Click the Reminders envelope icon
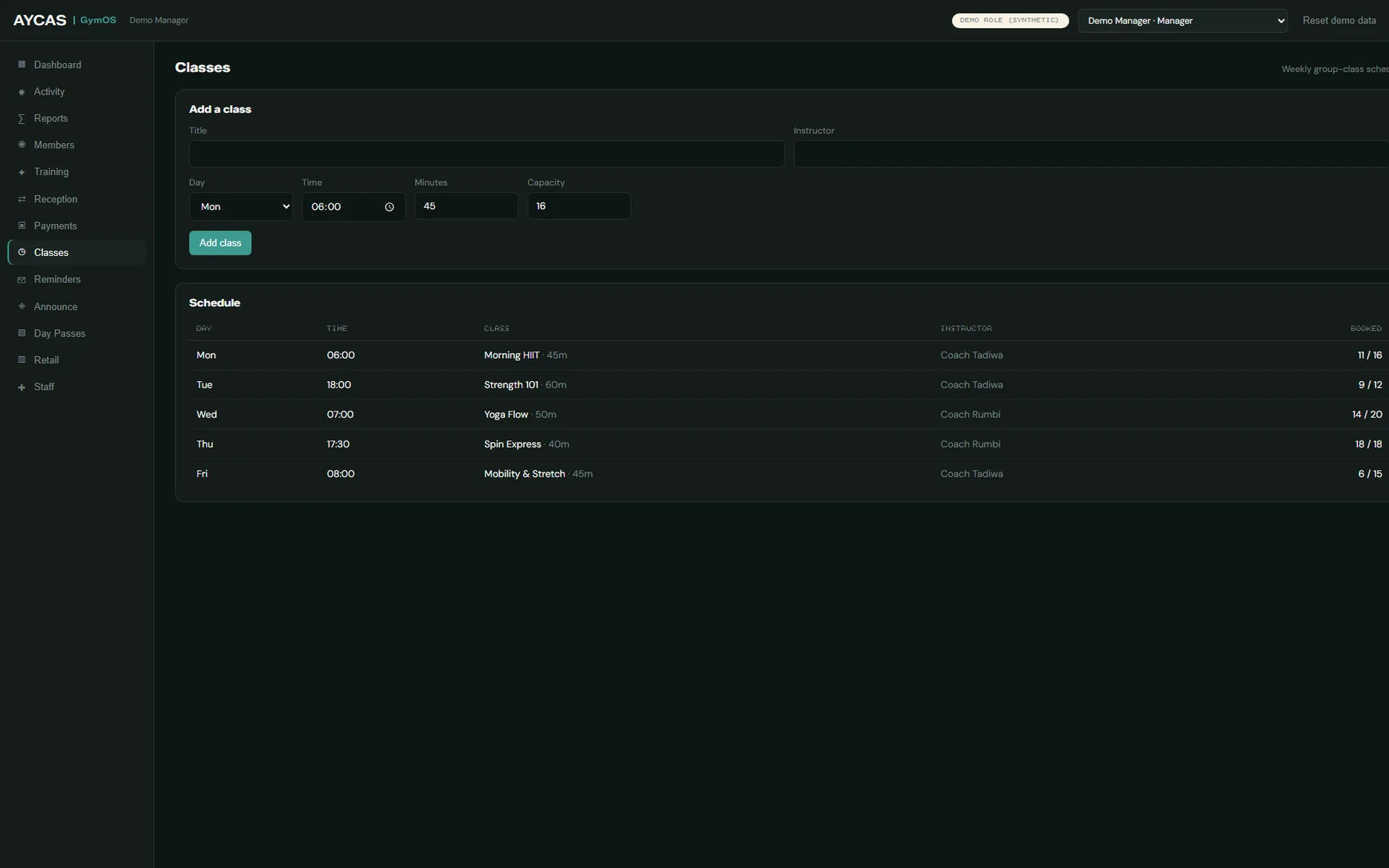 coord(22,279)
